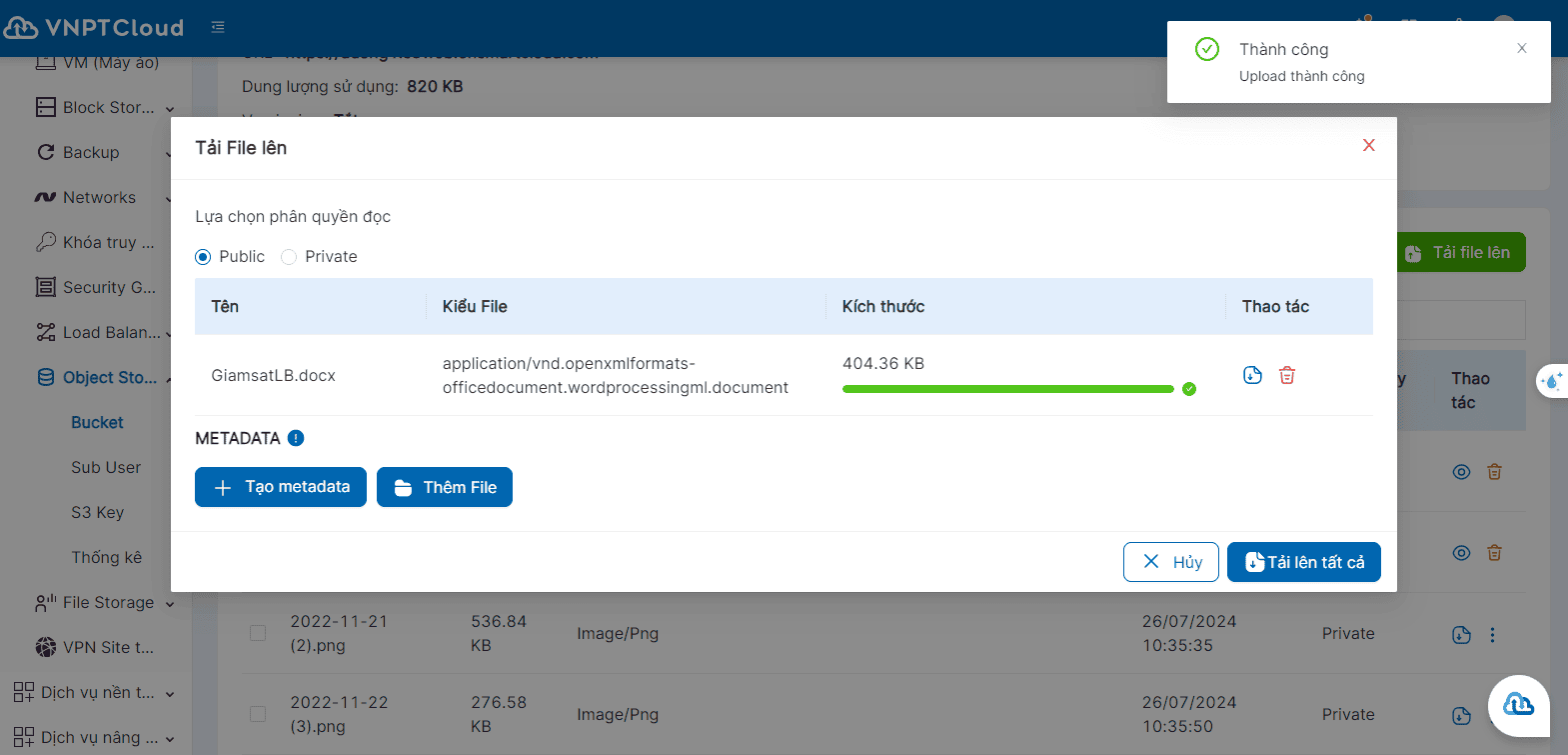Click the Networks sidebar icon
This screenshot has width=1568, height=755.
coord(46,197)
